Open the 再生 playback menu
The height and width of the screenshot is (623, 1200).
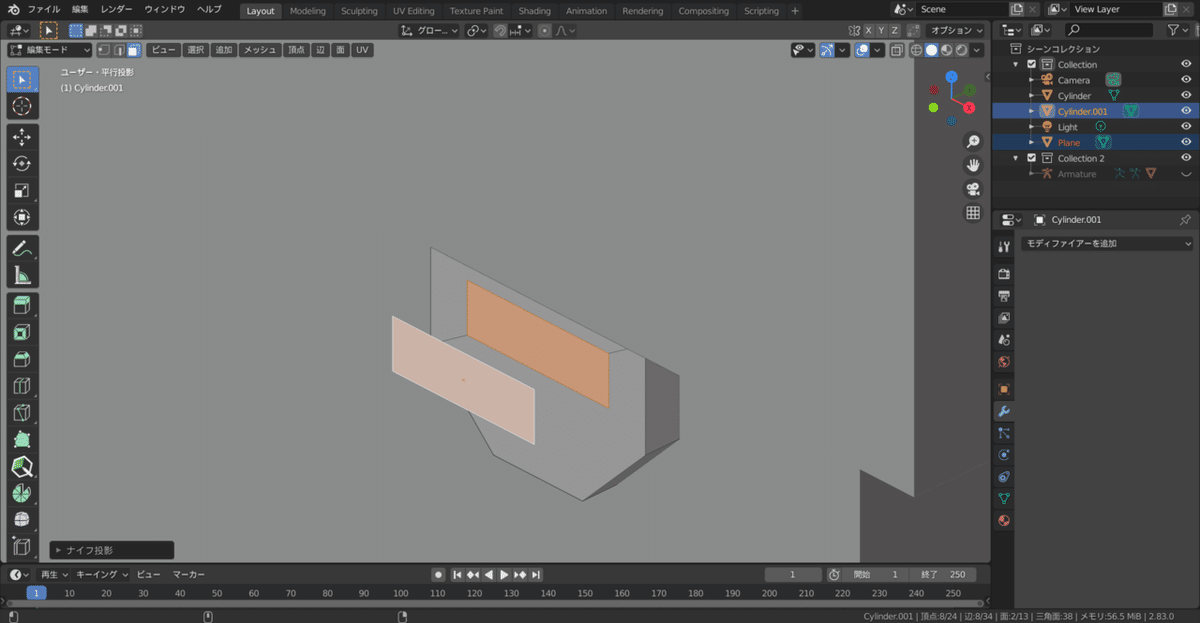coord(53,574)
